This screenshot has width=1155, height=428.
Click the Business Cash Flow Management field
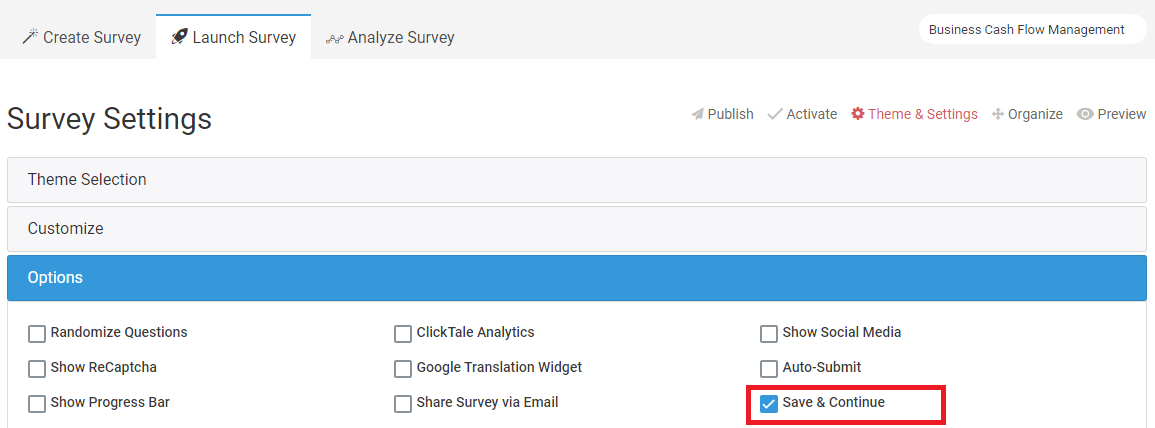coord(1033,29)
